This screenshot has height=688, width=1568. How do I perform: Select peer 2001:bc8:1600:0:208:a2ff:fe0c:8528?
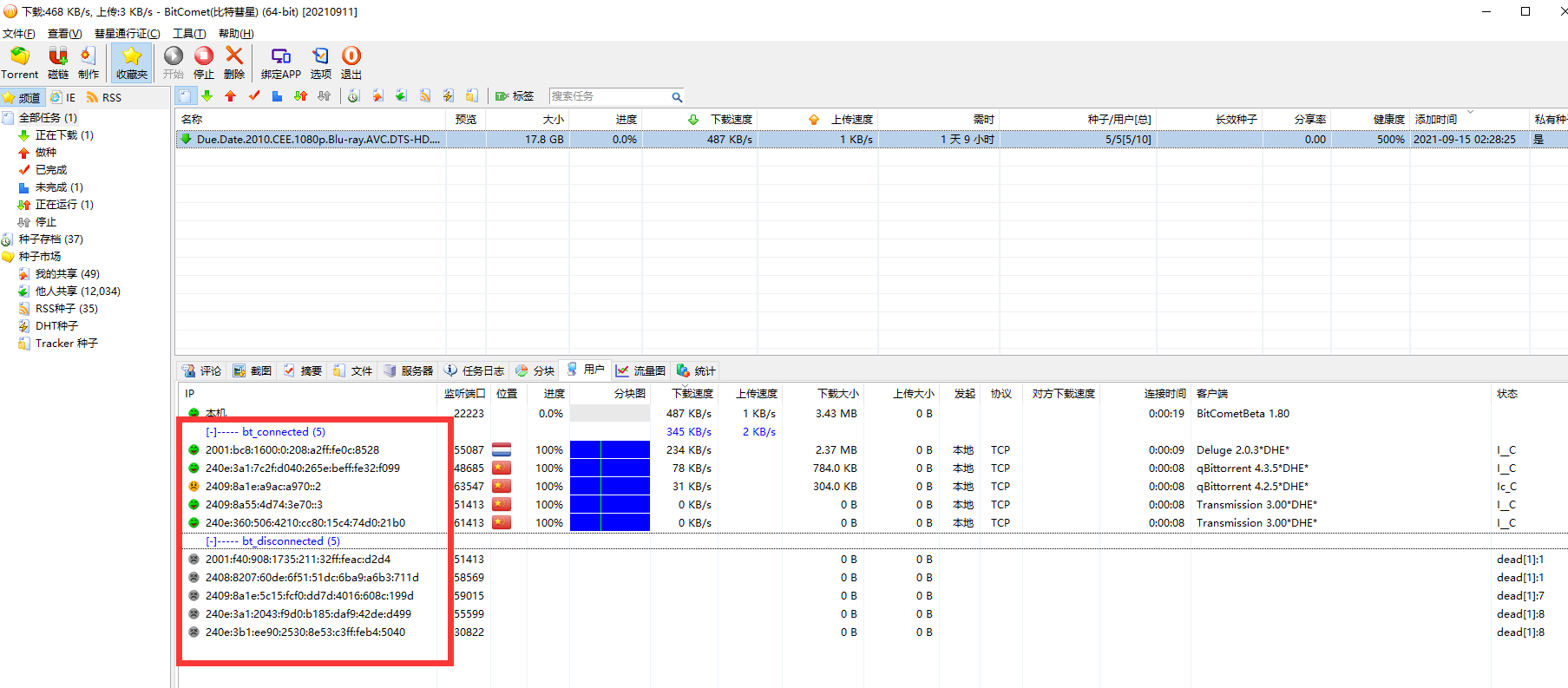pos(292,450)
